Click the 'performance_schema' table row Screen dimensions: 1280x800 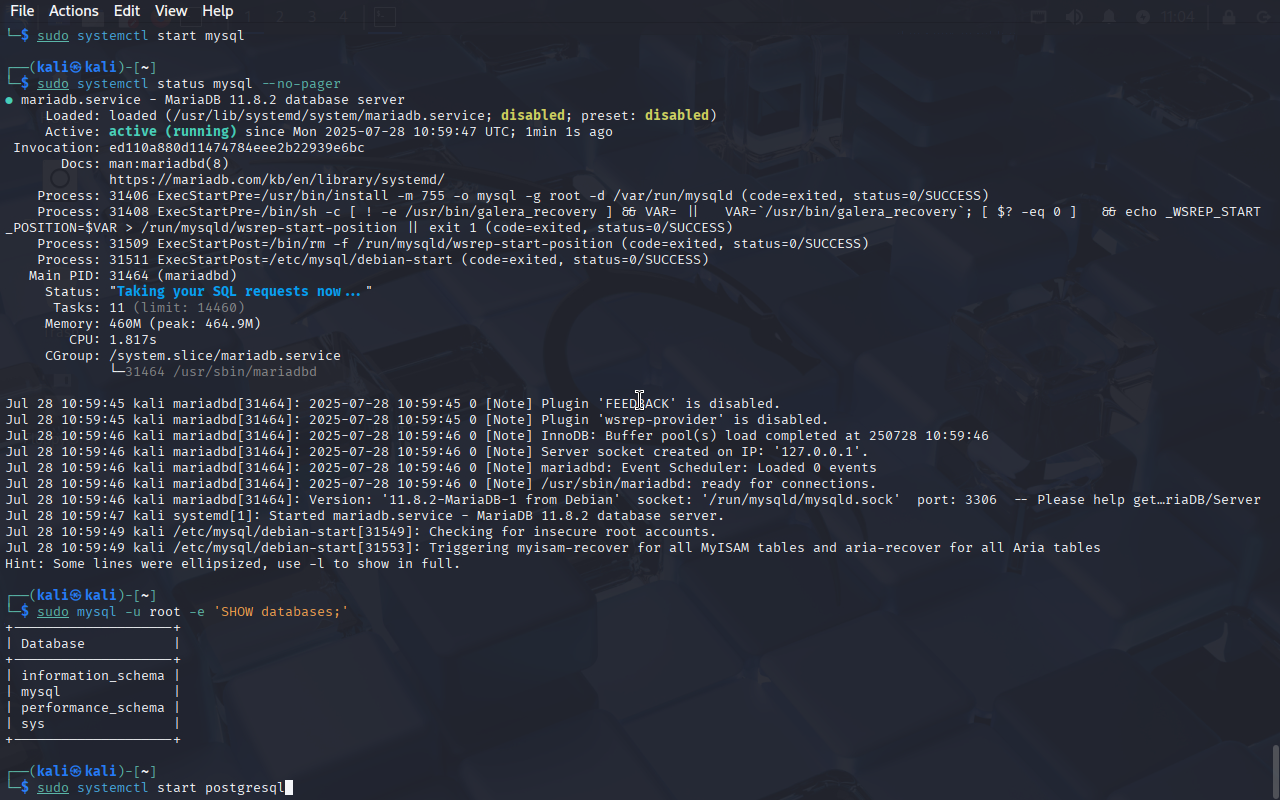pyautogui.click(x=93, y=708)
